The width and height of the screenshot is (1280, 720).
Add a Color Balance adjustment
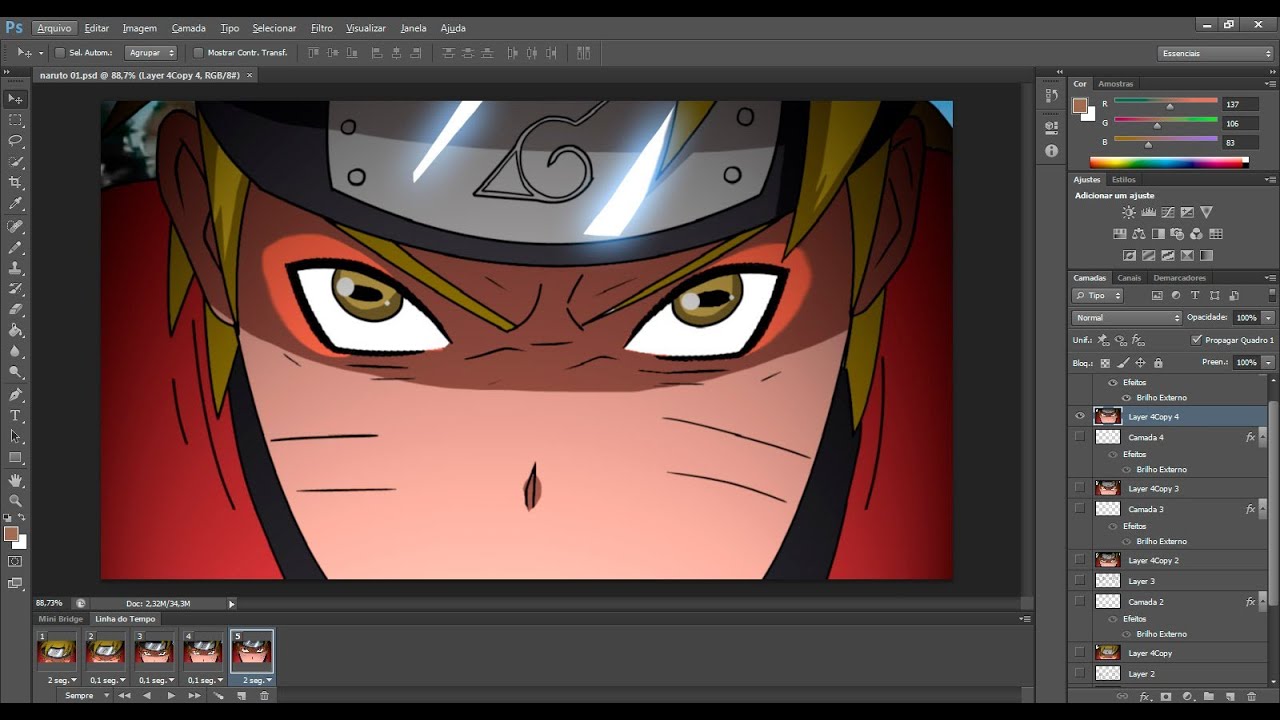1139,234
